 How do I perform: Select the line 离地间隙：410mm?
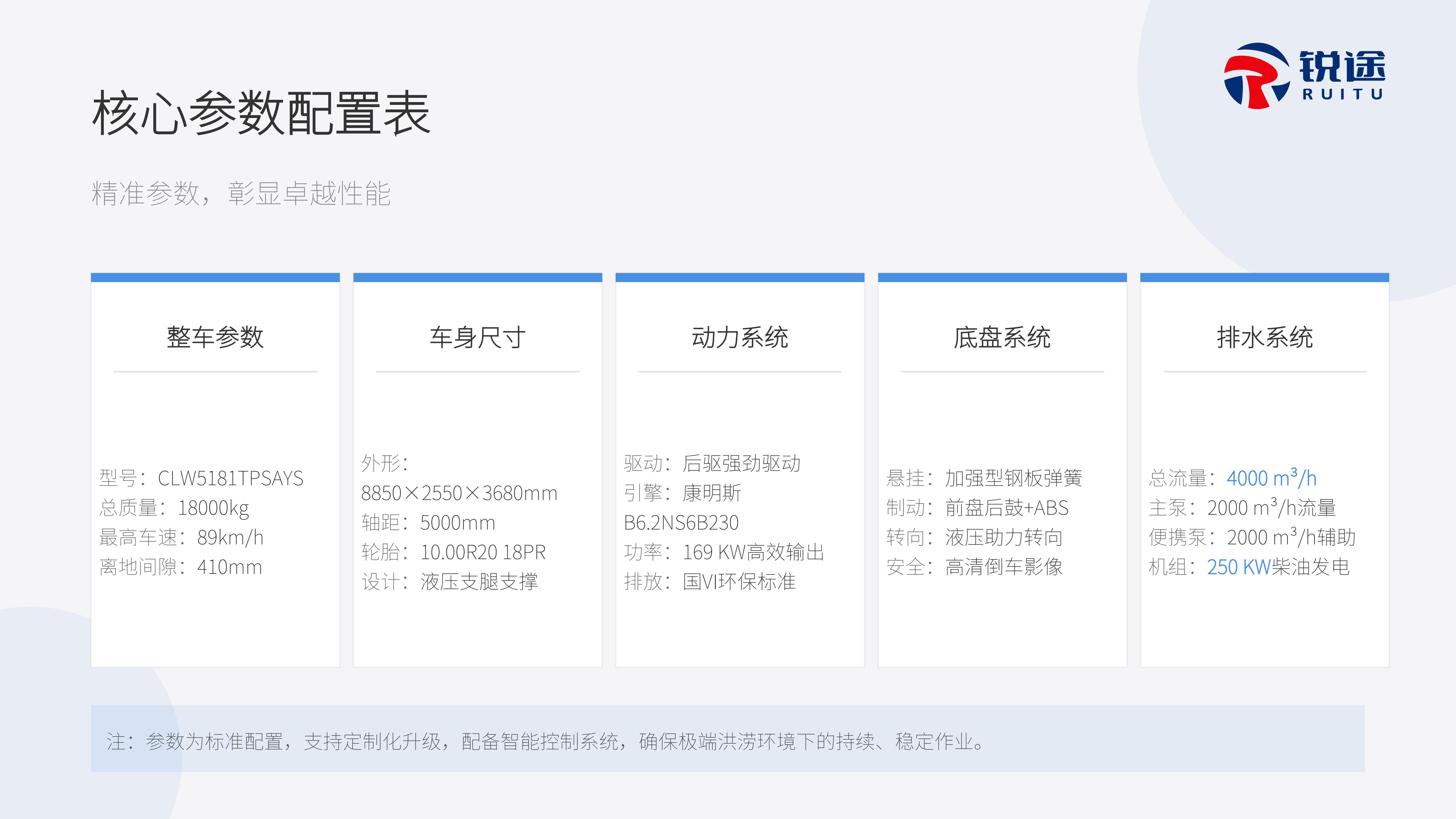coord(181,567)
